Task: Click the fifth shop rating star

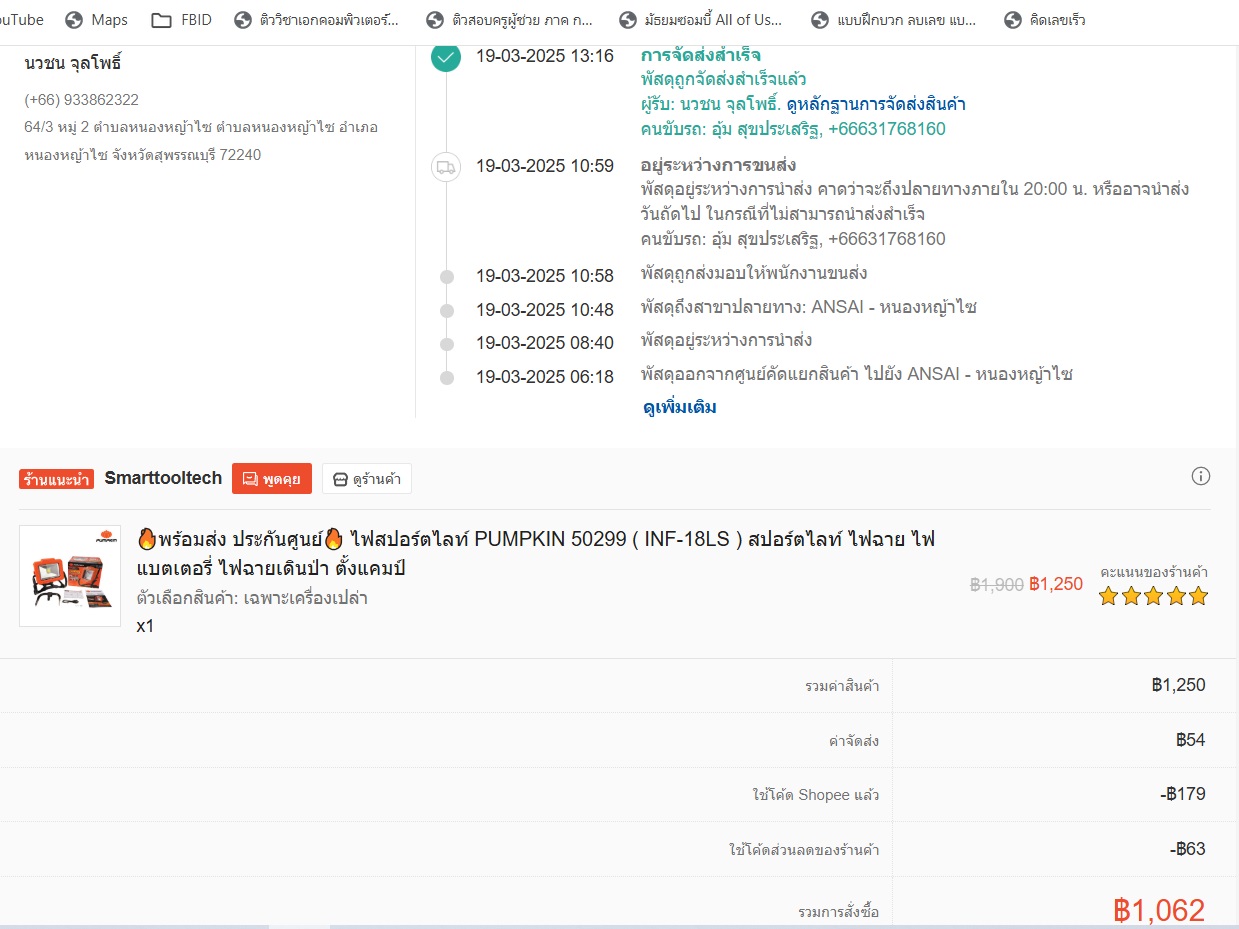Action: point(1199,597)
